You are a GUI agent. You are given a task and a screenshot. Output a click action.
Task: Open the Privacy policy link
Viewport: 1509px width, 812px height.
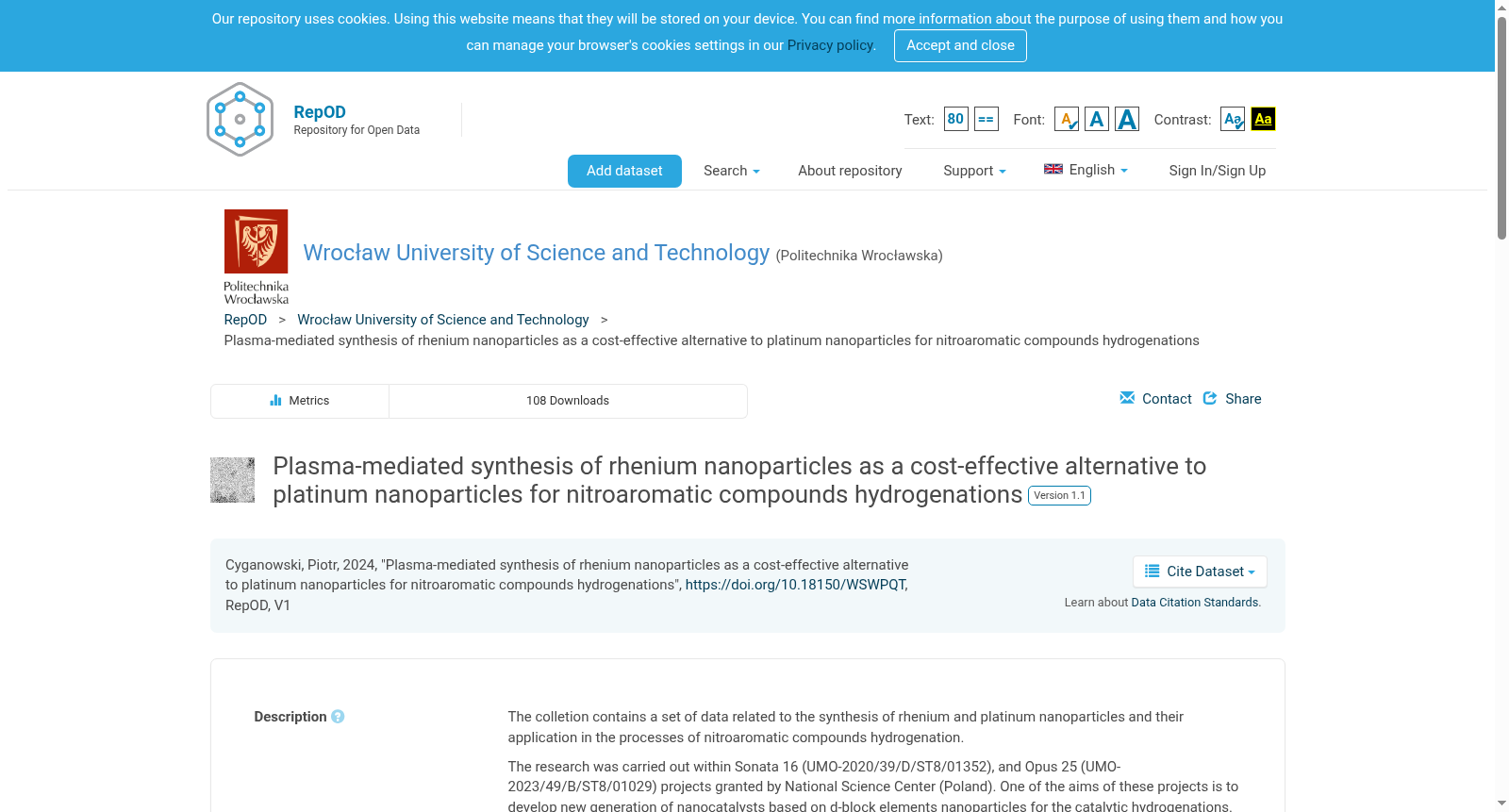[x=830, y=45]
